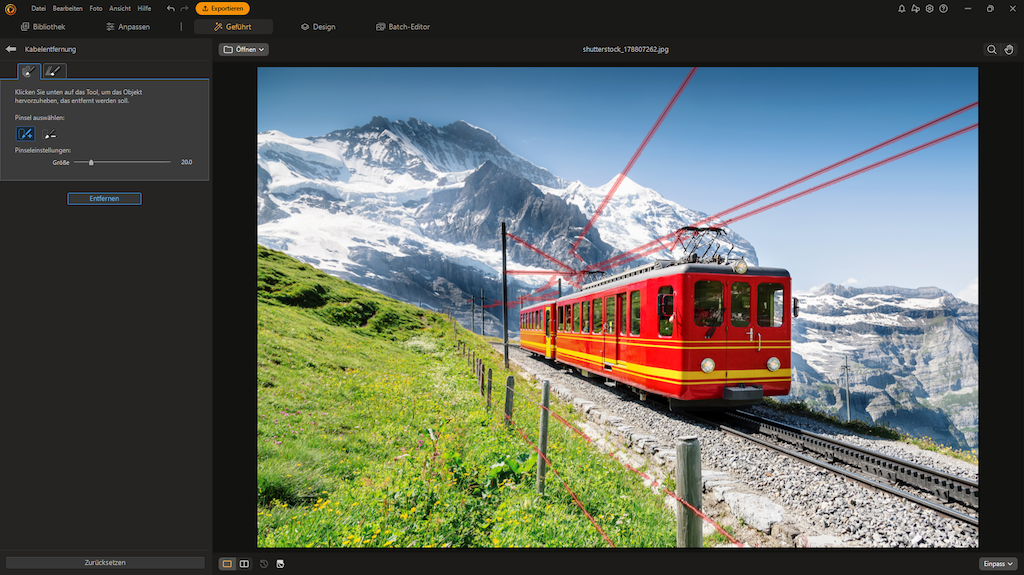
Task: Toggle the rightmost view icon in bottom bar
Action: click(280, 564)
